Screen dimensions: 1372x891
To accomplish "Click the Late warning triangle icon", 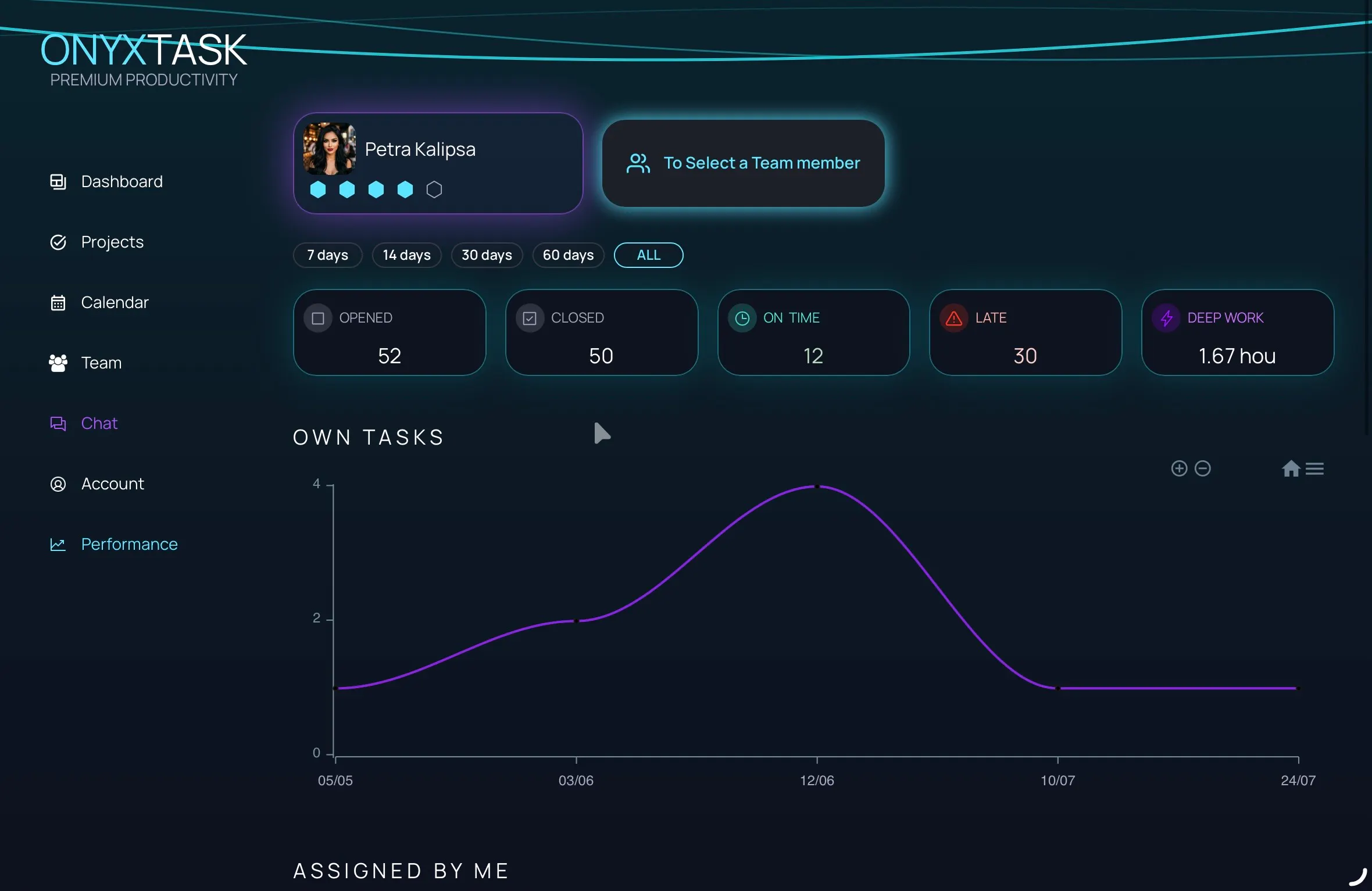I will tap(954, 319).
